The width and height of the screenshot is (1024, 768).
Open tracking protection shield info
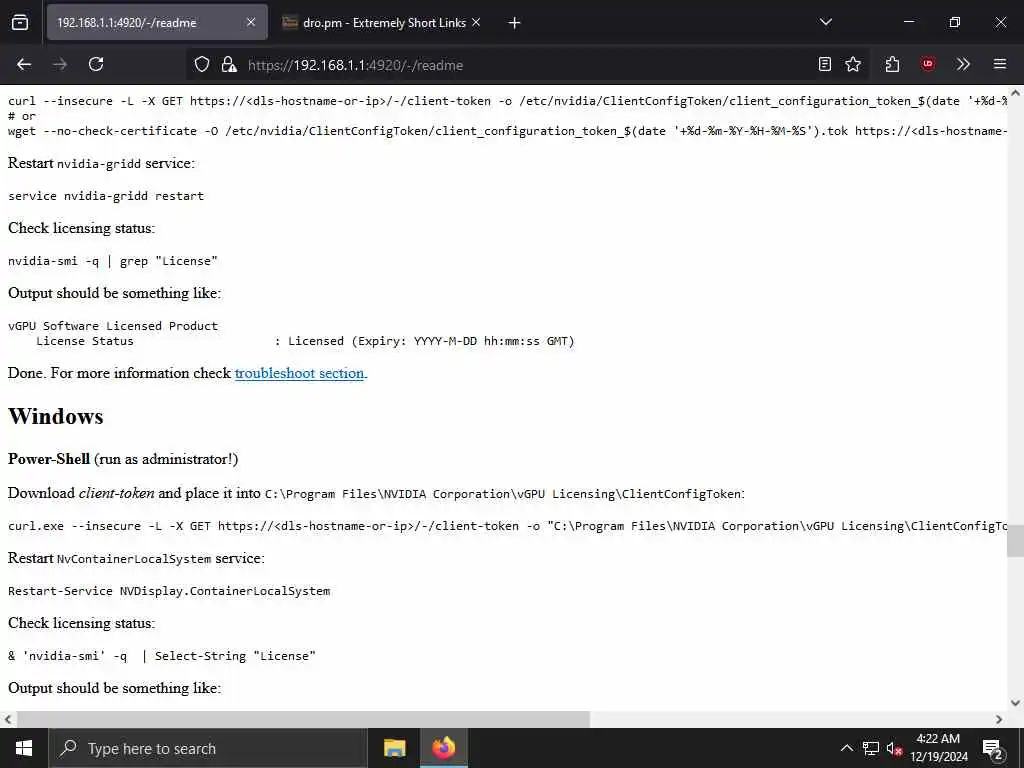[202, 64]
